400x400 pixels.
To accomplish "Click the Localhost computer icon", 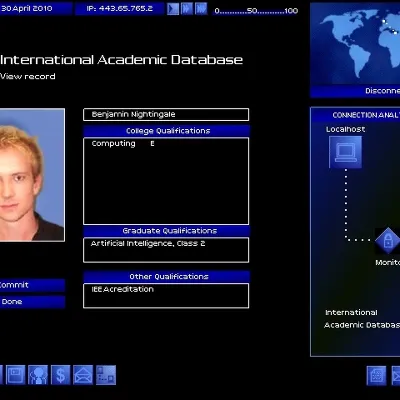I will (345, 152).
